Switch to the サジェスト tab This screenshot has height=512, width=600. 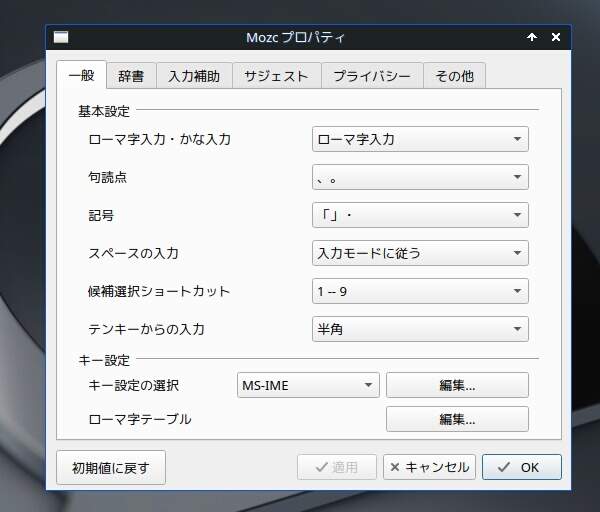[x=276, y=76]
